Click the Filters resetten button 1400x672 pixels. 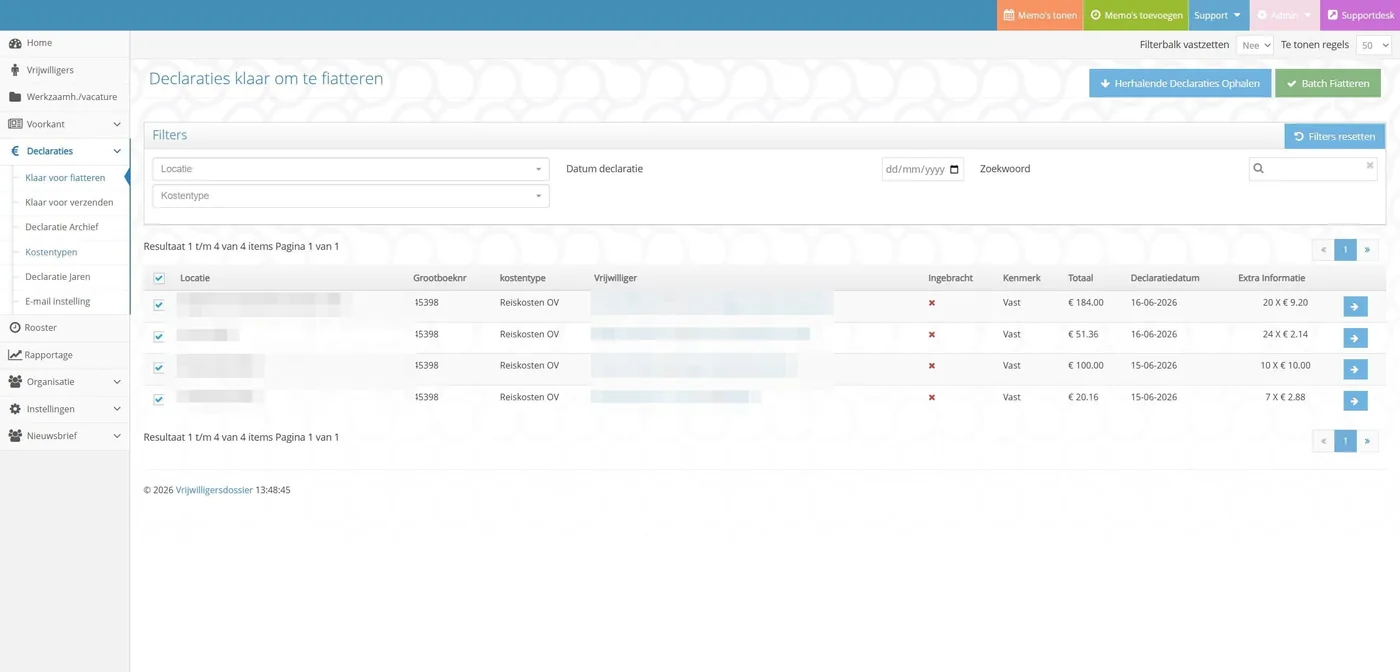tap(1335, 136)
